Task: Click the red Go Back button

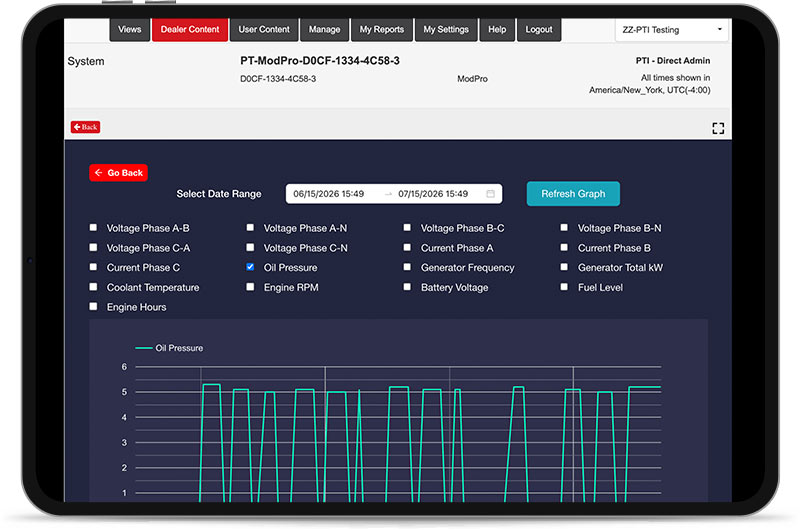Action: 118,173
